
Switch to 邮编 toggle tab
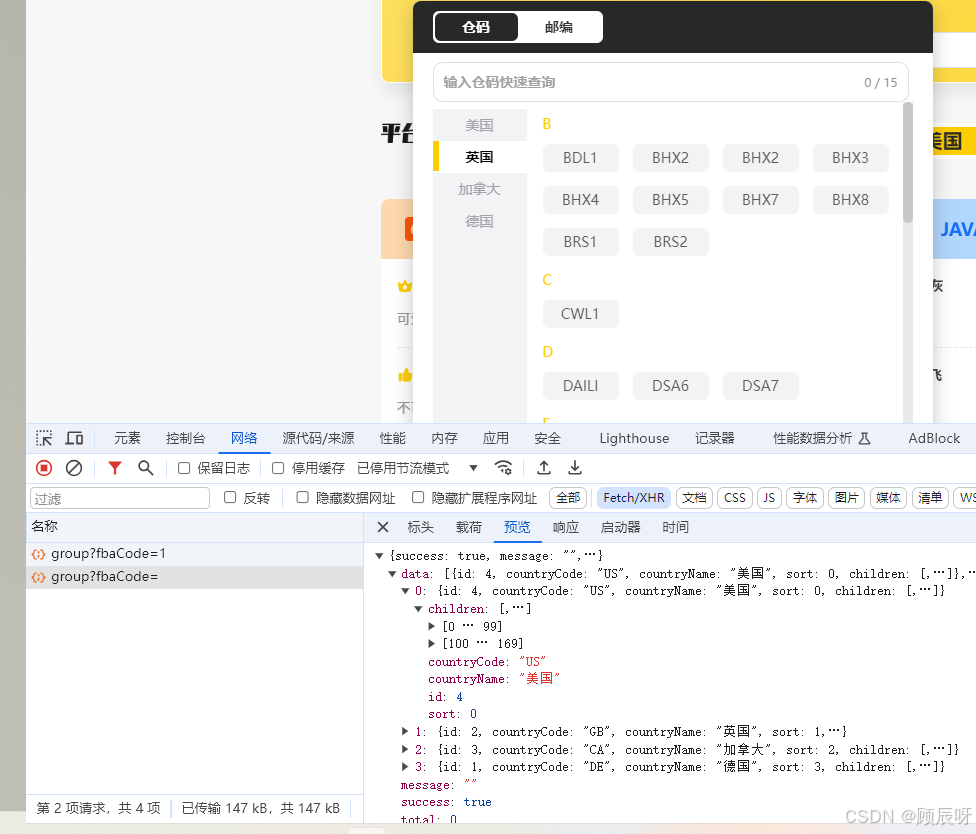coord(559,27)
